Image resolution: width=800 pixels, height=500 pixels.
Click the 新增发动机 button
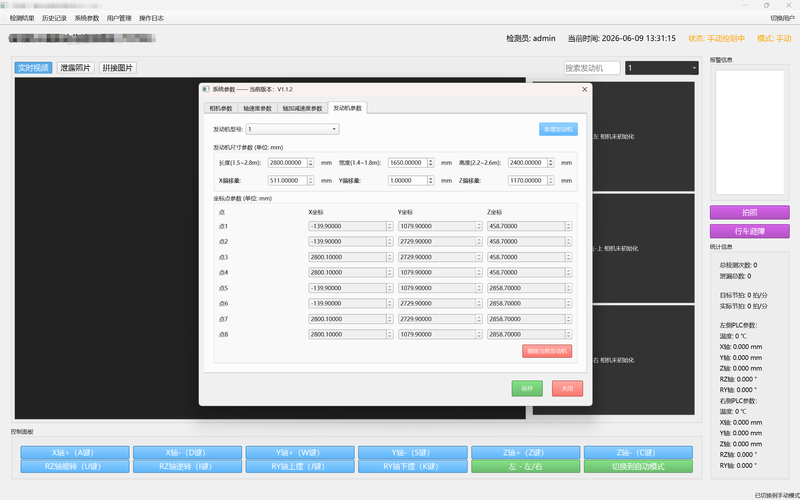click(x=558, y=129)
